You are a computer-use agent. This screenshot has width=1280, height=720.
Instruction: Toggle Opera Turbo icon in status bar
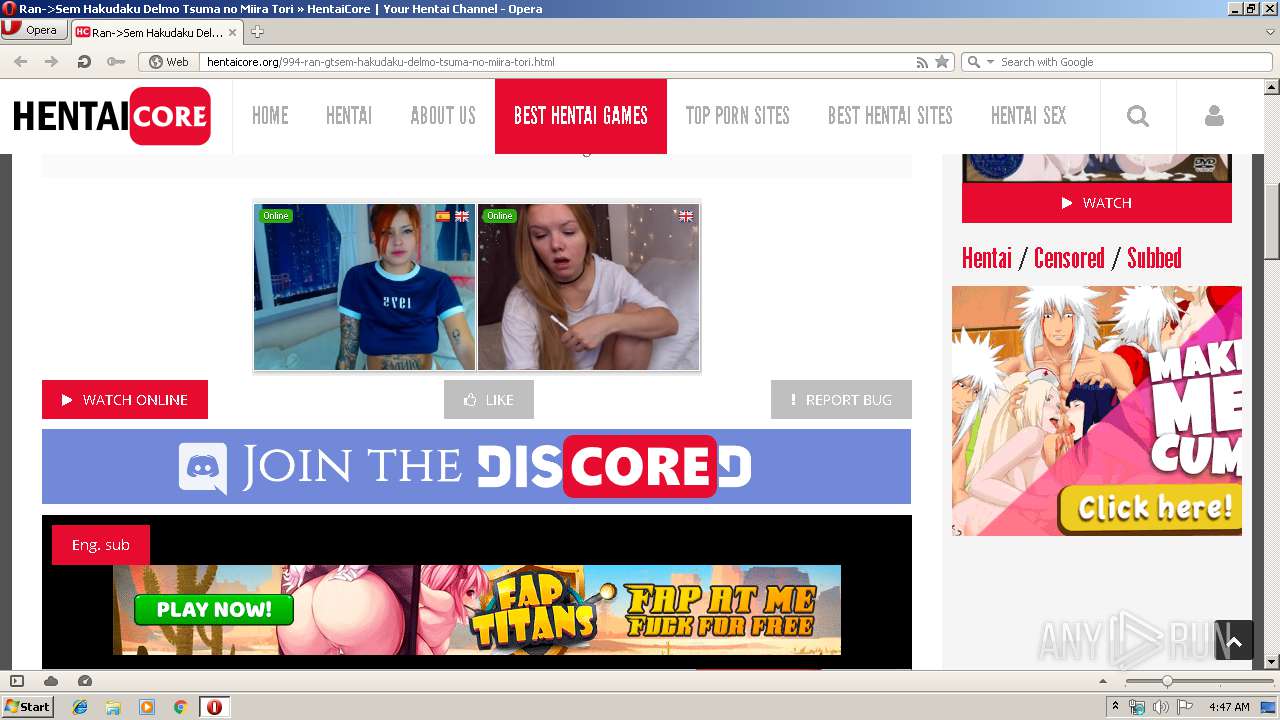pos(85,681)
